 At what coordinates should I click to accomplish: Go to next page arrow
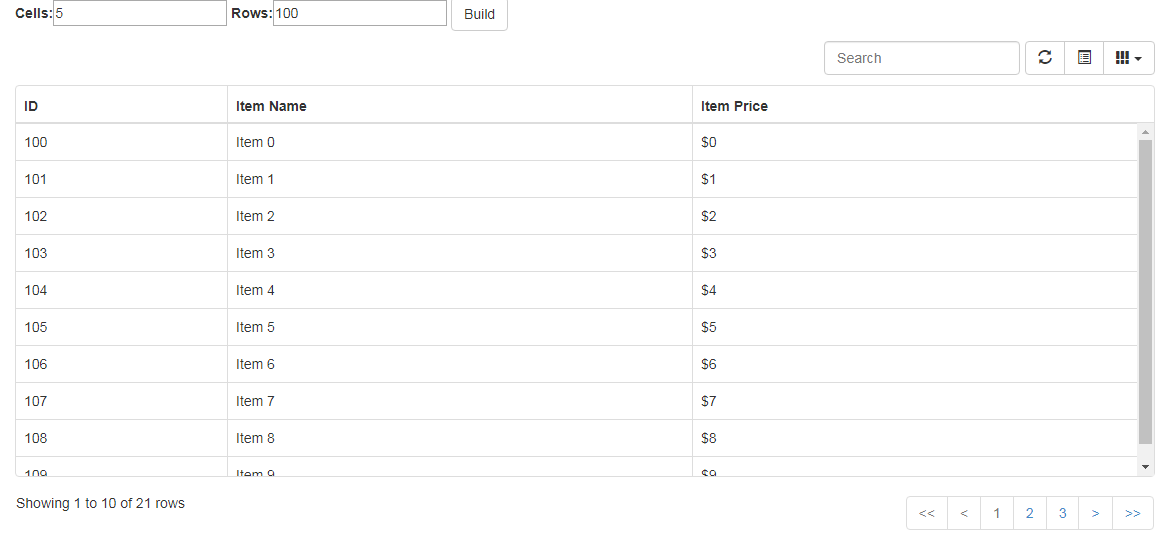1095,513
